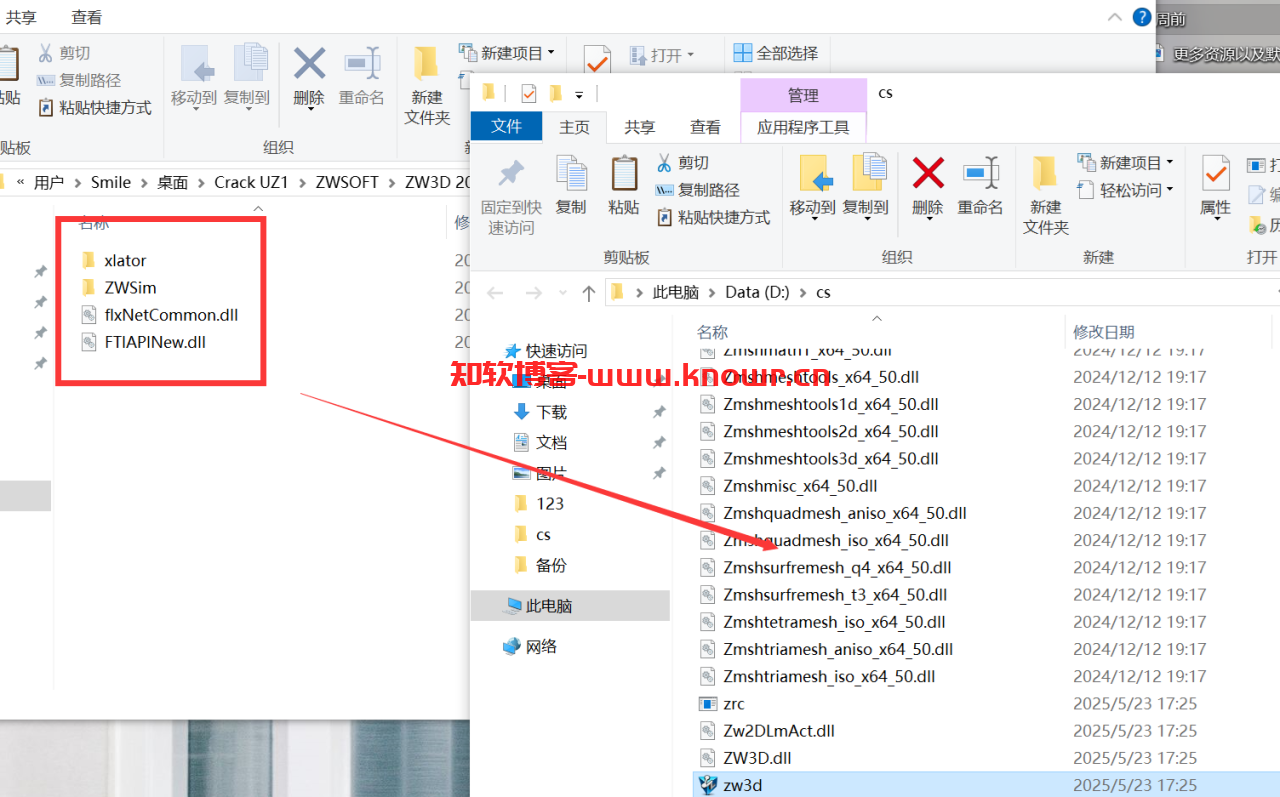The width and height of the screenshot is (1280, 797).
Task: Click Properties icon in cs window
Action: tap(1215, 174)
